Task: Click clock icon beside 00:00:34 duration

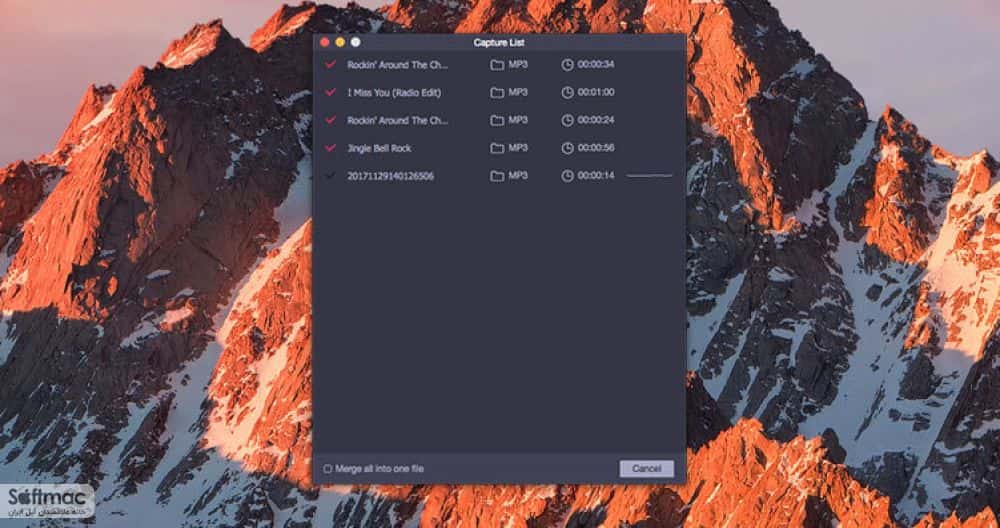Action: point(567,64)
